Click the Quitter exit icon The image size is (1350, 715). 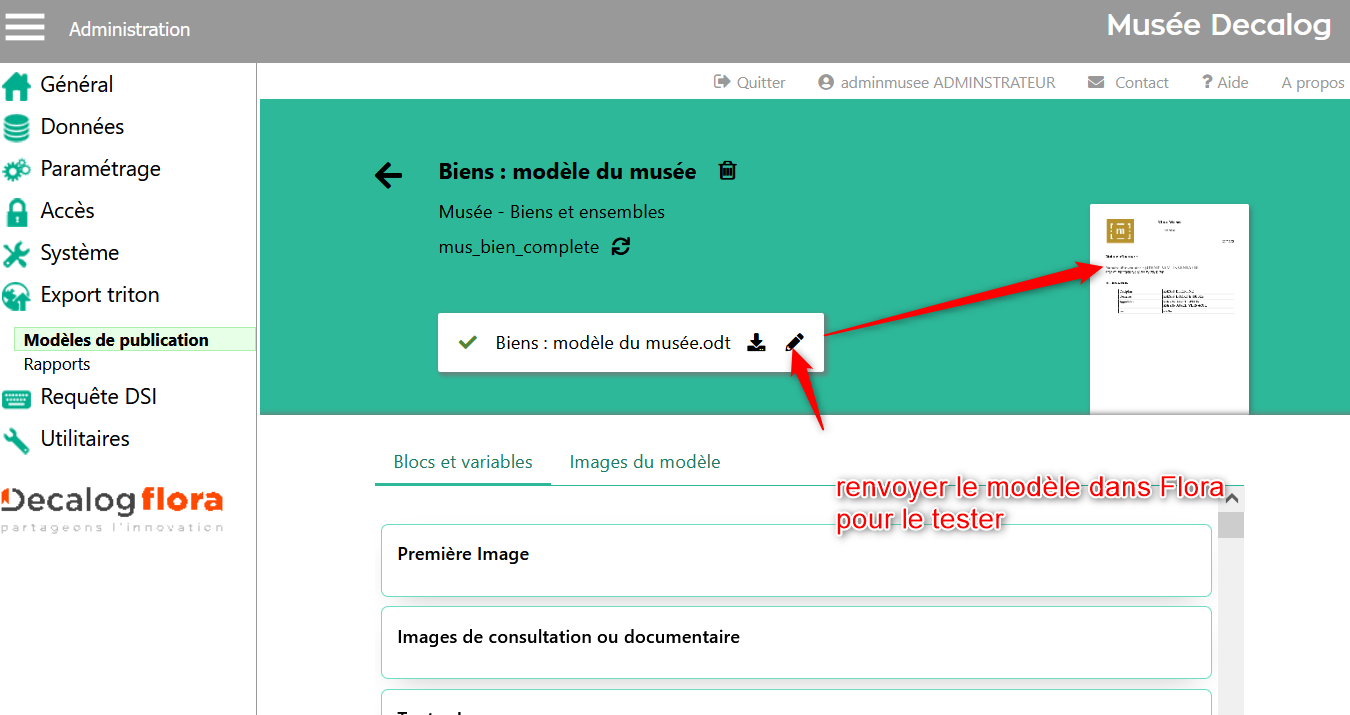coord(722,82)
